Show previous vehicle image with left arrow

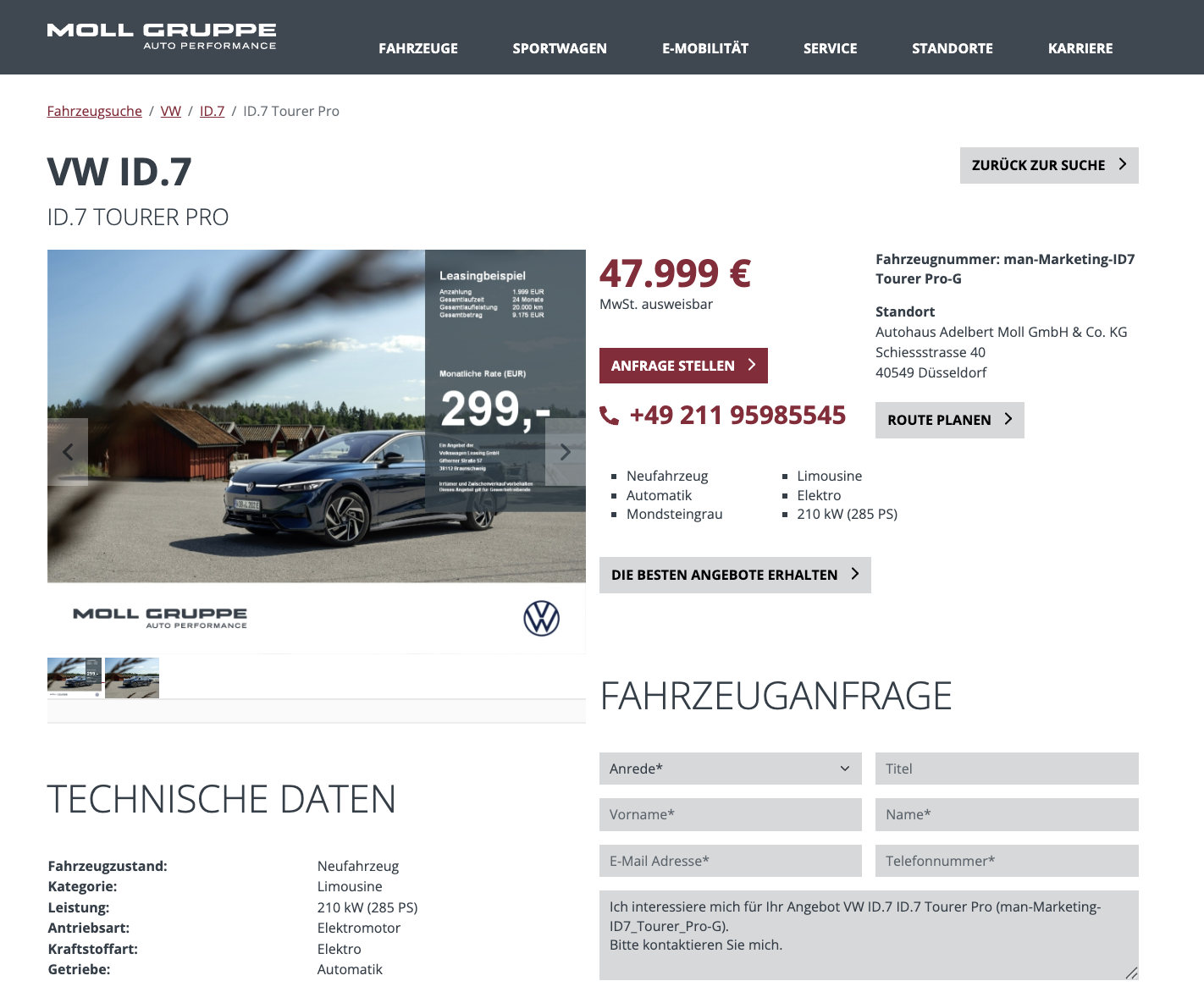68,452
